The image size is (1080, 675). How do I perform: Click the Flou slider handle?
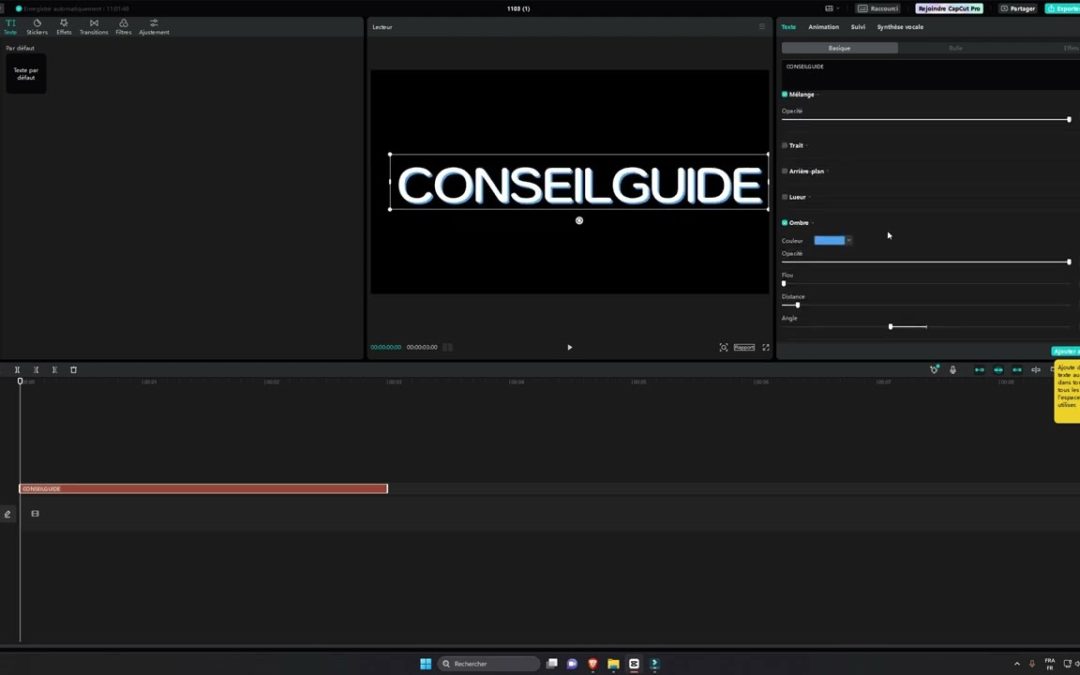(784, 283)
